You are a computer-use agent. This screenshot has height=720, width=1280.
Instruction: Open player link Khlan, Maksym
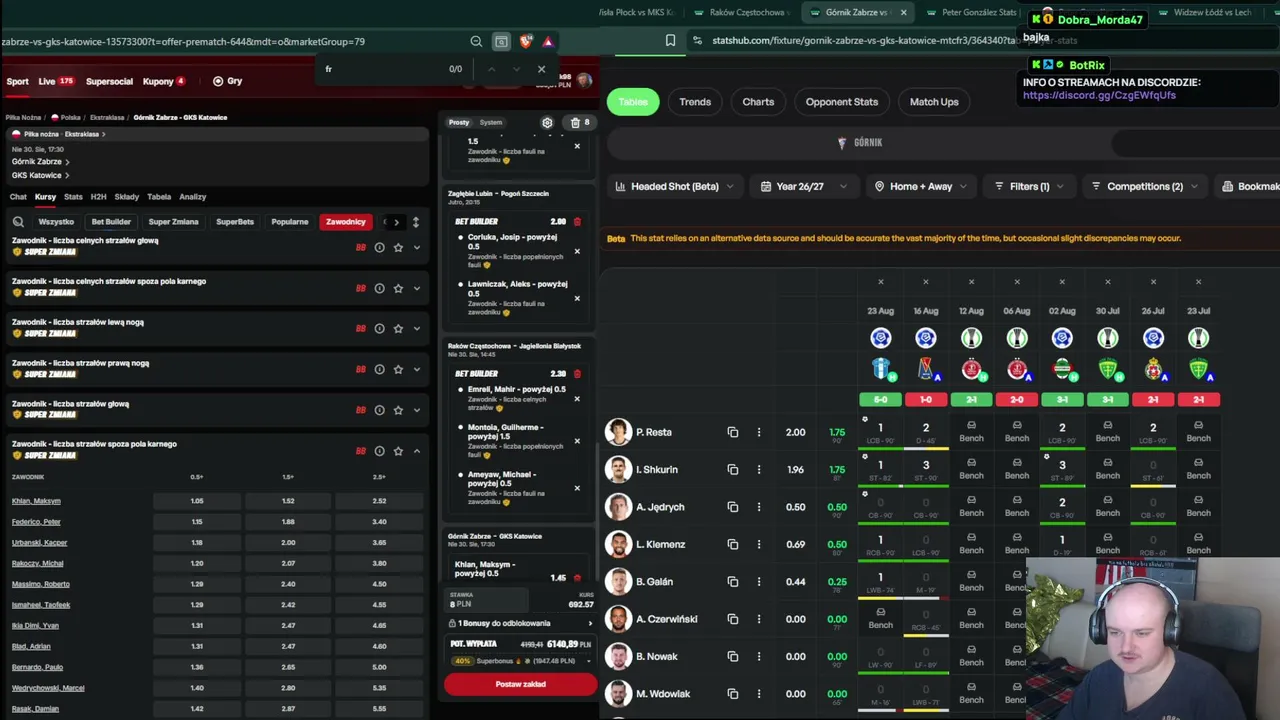tap(36, 501)
